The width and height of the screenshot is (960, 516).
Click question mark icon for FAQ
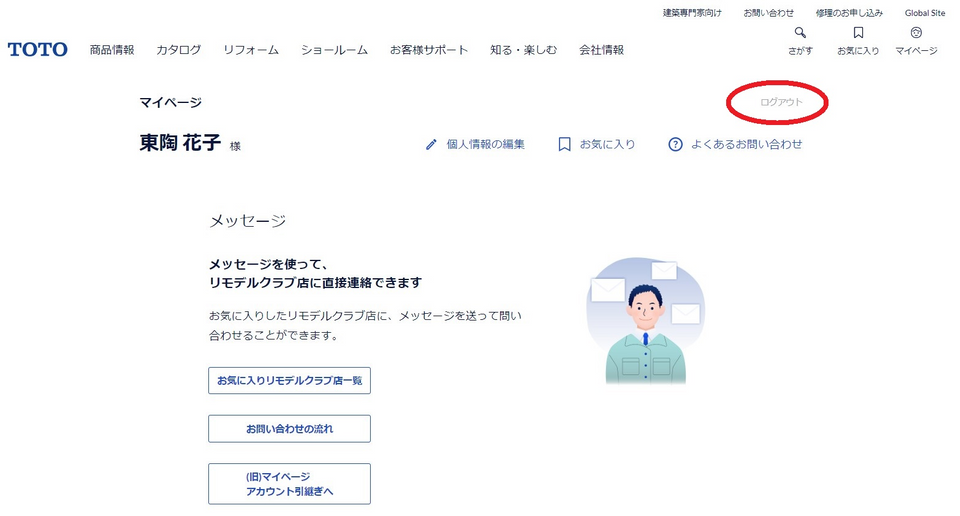[x=675, y=144]
